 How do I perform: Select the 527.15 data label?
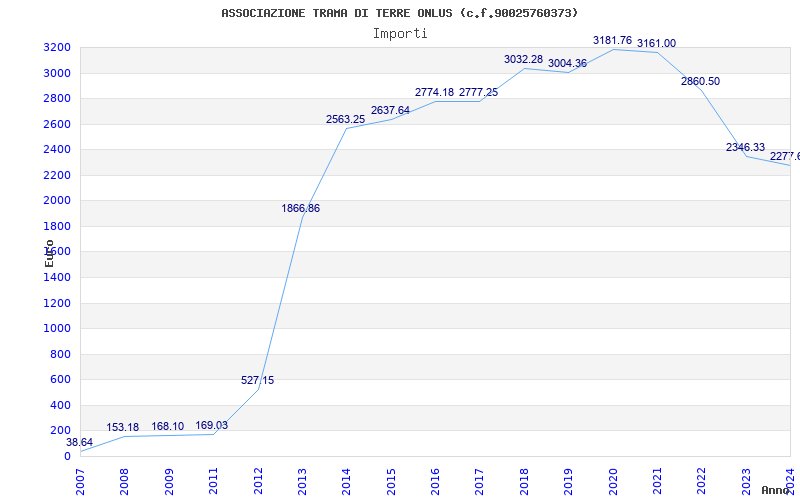(258, 380)
